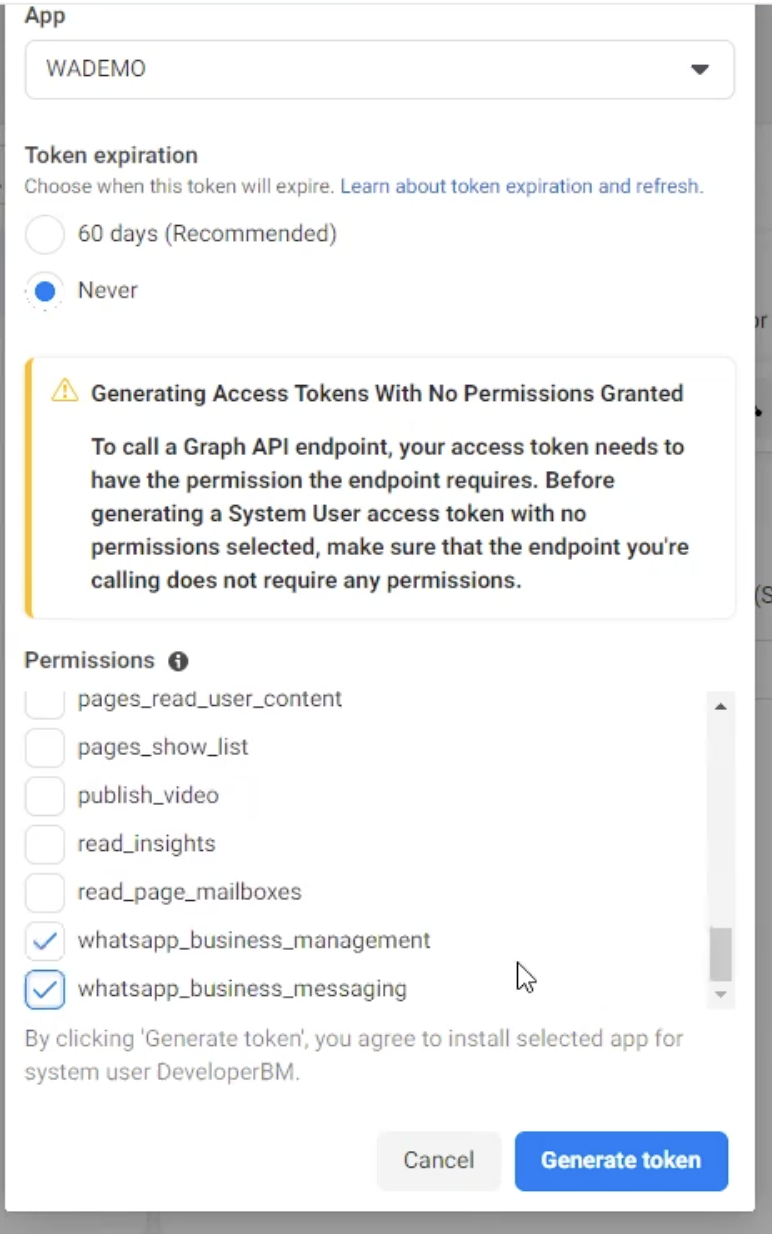Open the token expiration learn more link
The image size is (772, 1234).
point(521,186)
